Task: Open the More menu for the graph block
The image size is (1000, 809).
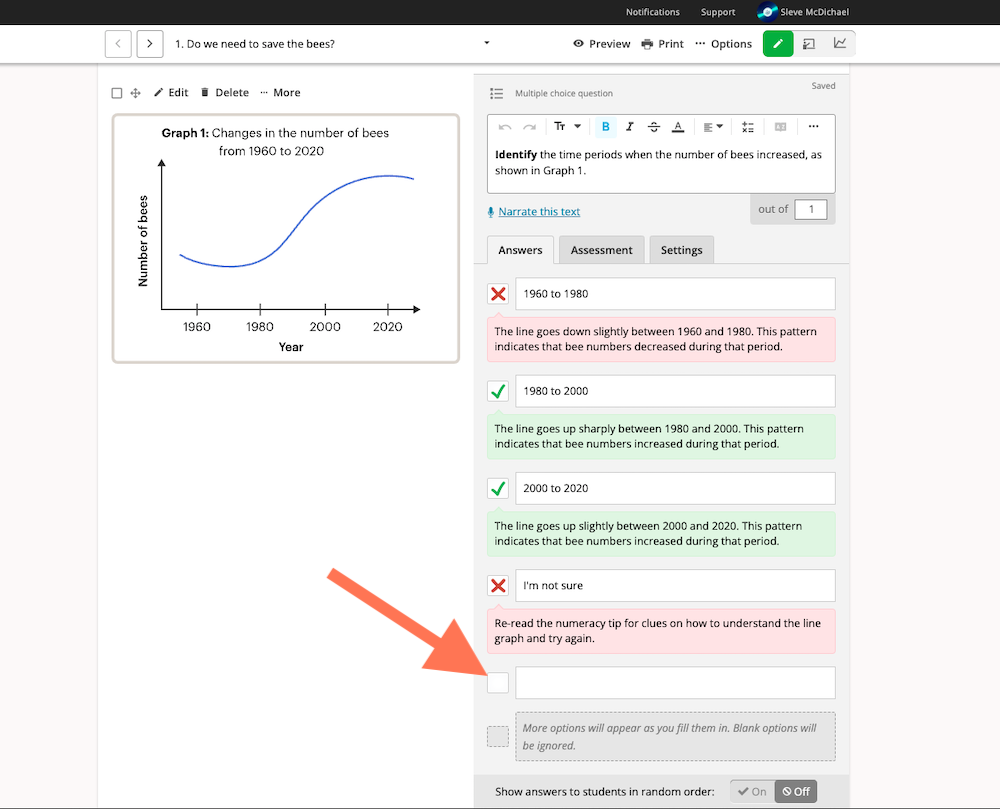Action: coord(280,93)
